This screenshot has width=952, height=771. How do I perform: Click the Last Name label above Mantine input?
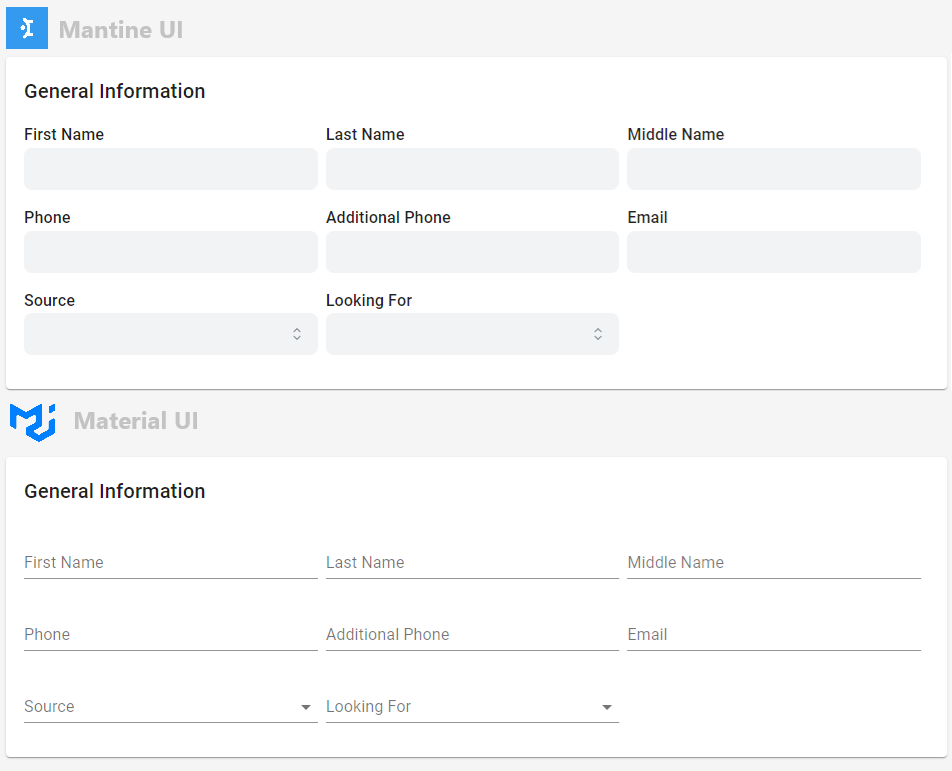[x=365, y=134]
